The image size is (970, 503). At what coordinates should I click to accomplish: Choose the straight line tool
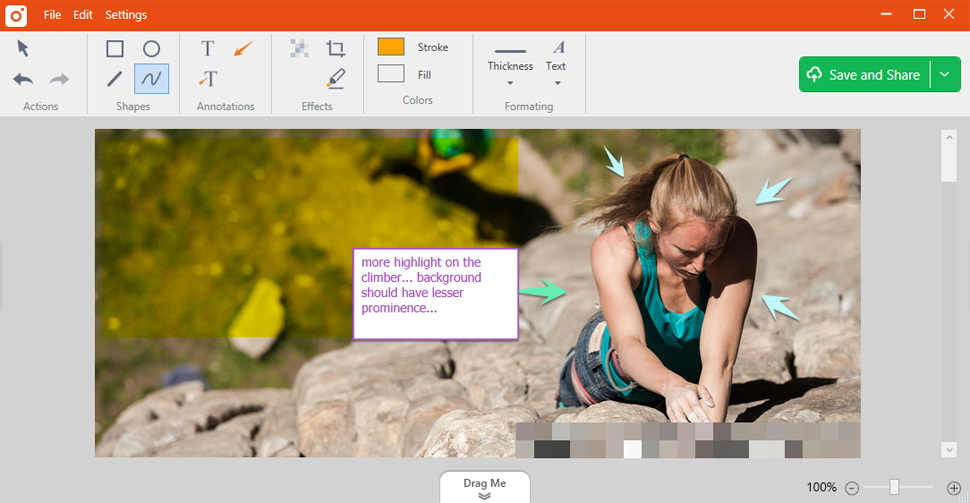point(115,79)
